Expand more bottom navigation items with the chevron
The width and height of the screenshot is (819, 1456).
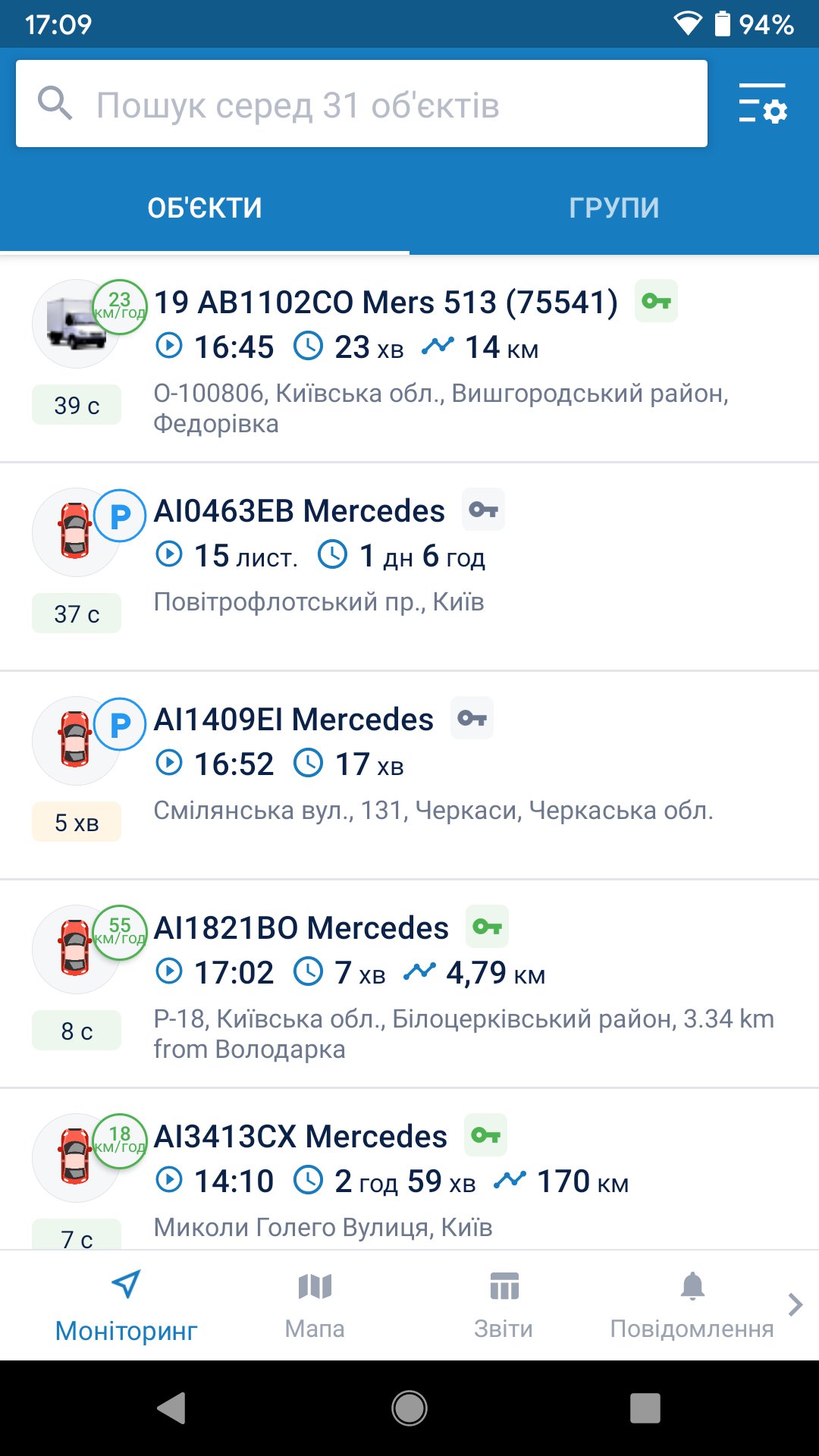(x=795, y=1304)
